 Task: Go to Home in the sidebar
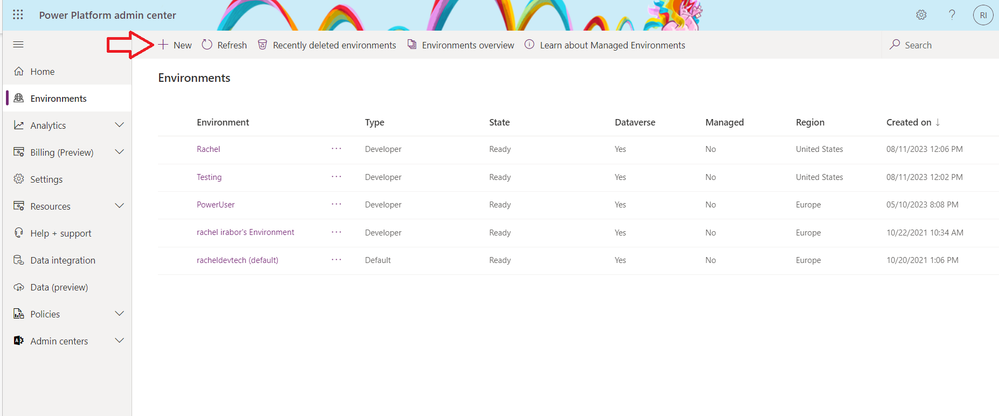click(x=67, y=72)
